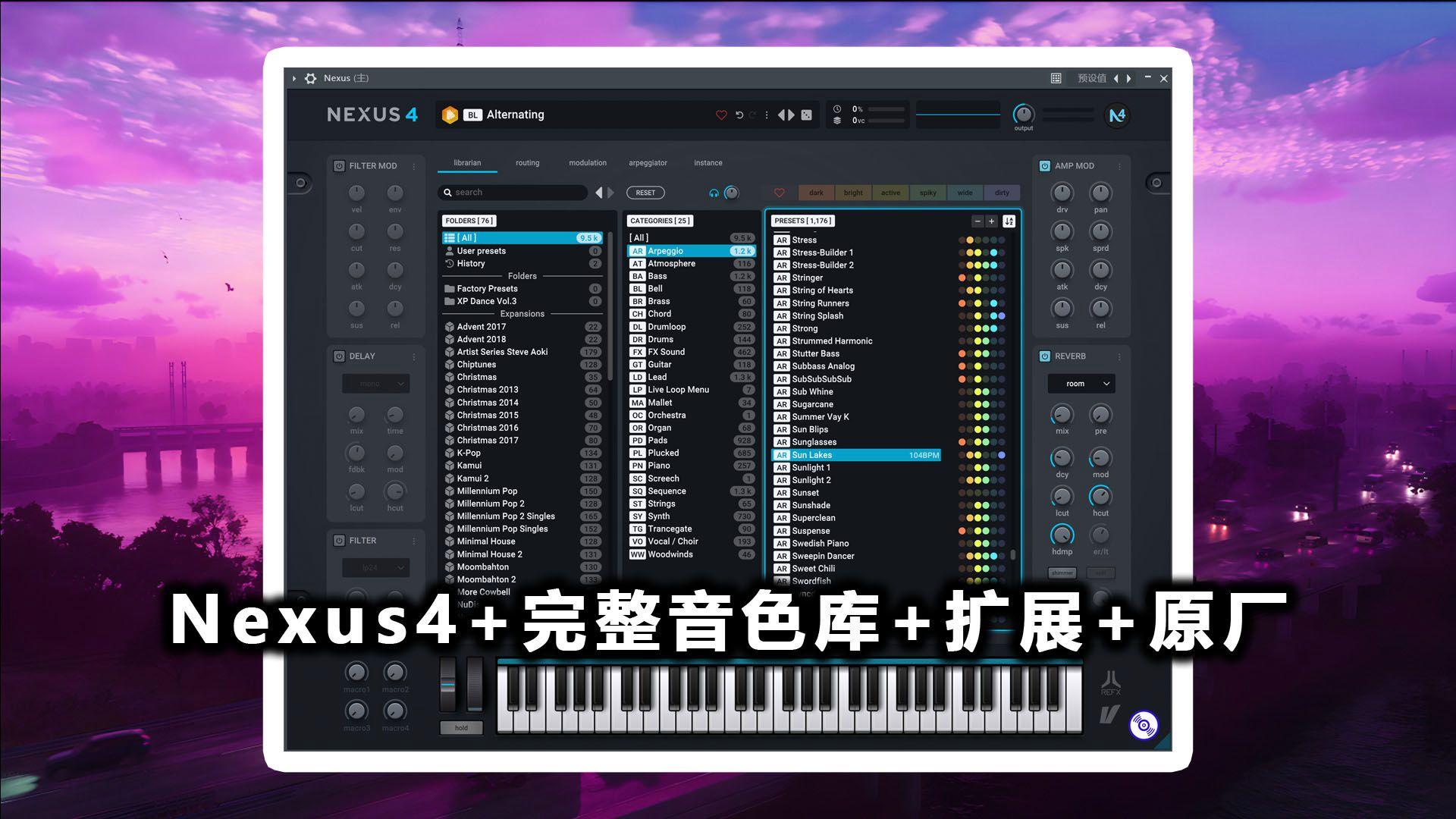Viewport: 1456px width, 819px height.
Task: Open DELAY panel options menu
Action: point(414,356)
